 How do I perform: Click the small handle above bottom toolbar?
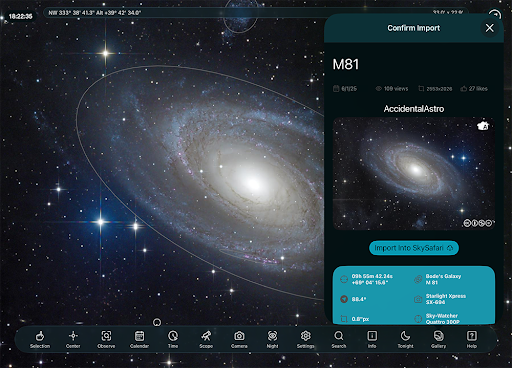pyautogui.click(x=157, y=322)
